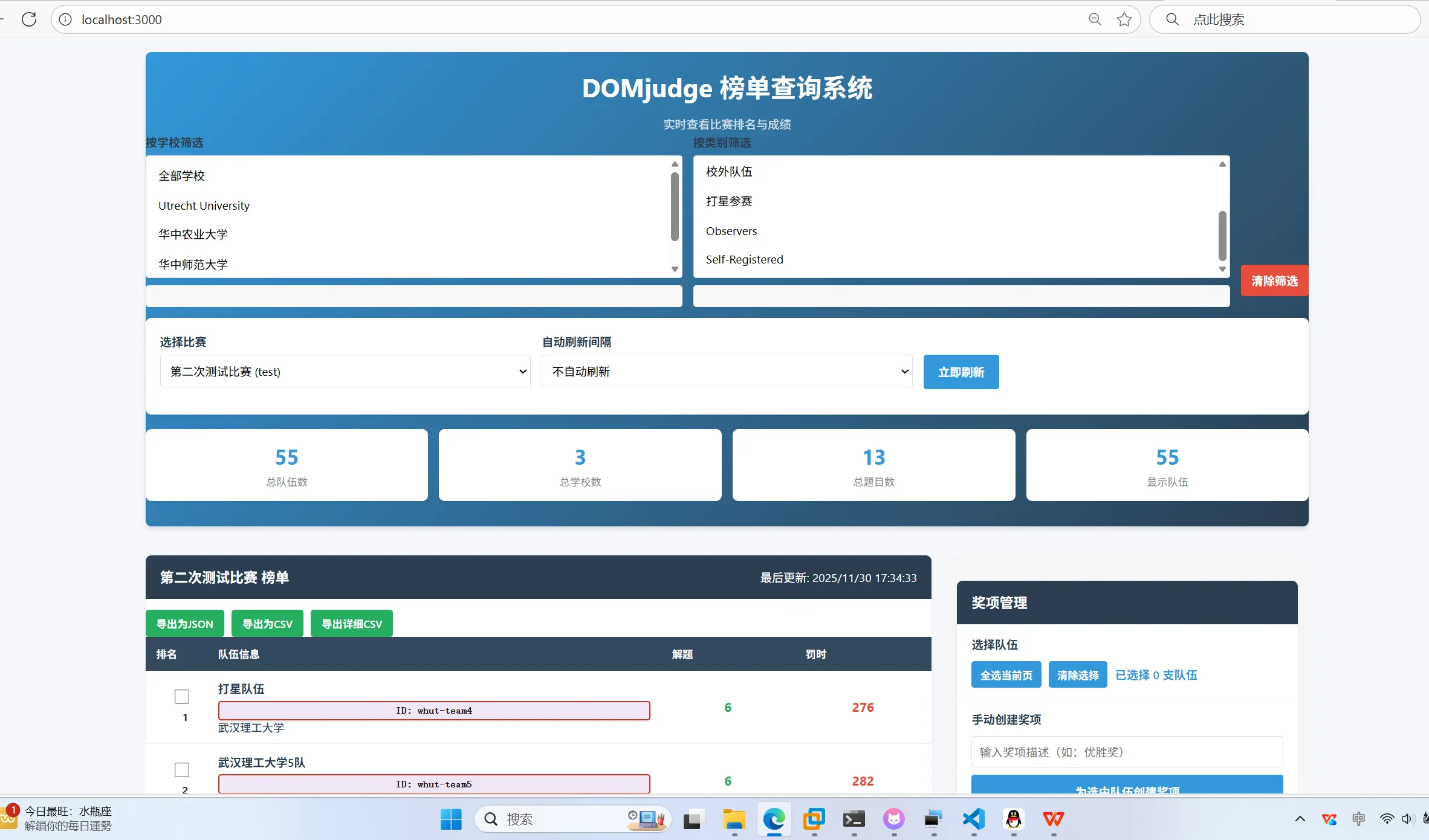1429x840 pixels.
Task: Select 华中农业大学 in school filter
Action: (x=193, y=234)
